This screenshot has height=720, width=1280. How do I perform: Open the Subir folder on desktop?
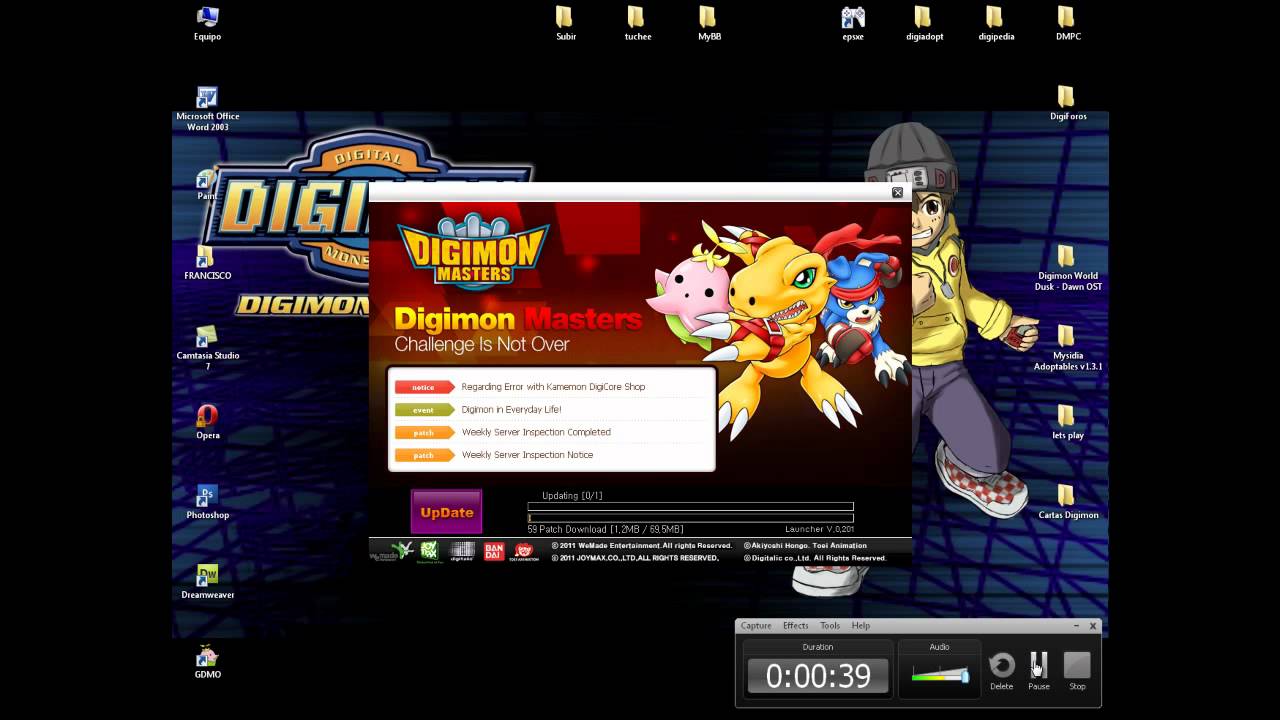[565, 24]
